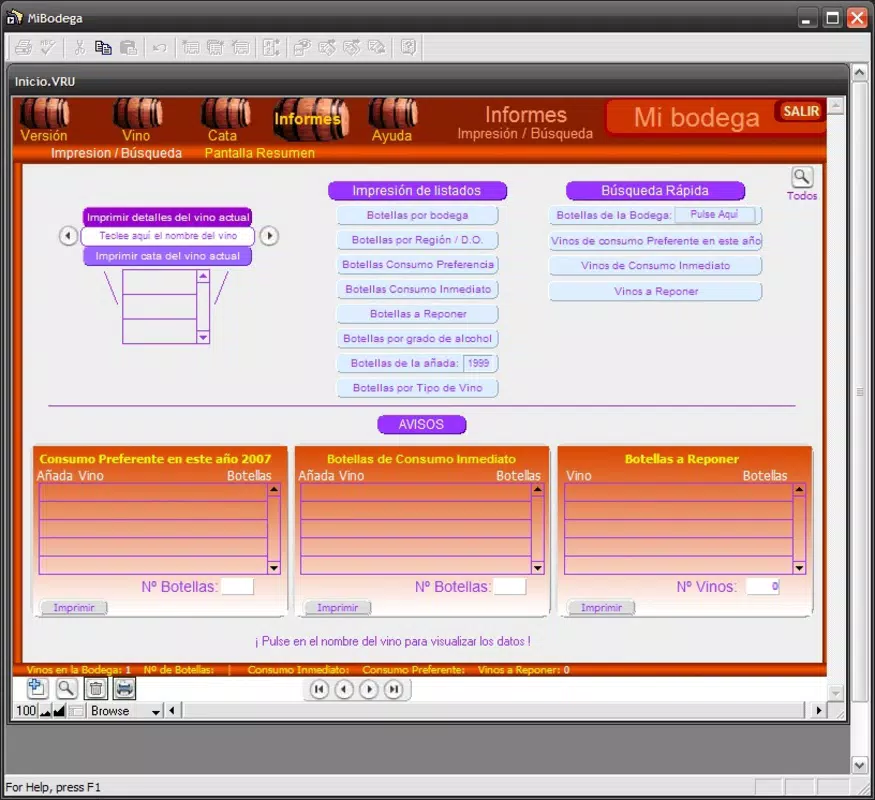Click the Cut scissors toolbar icon
Viewport: 875px width, 800px height.
click(79, 48)
